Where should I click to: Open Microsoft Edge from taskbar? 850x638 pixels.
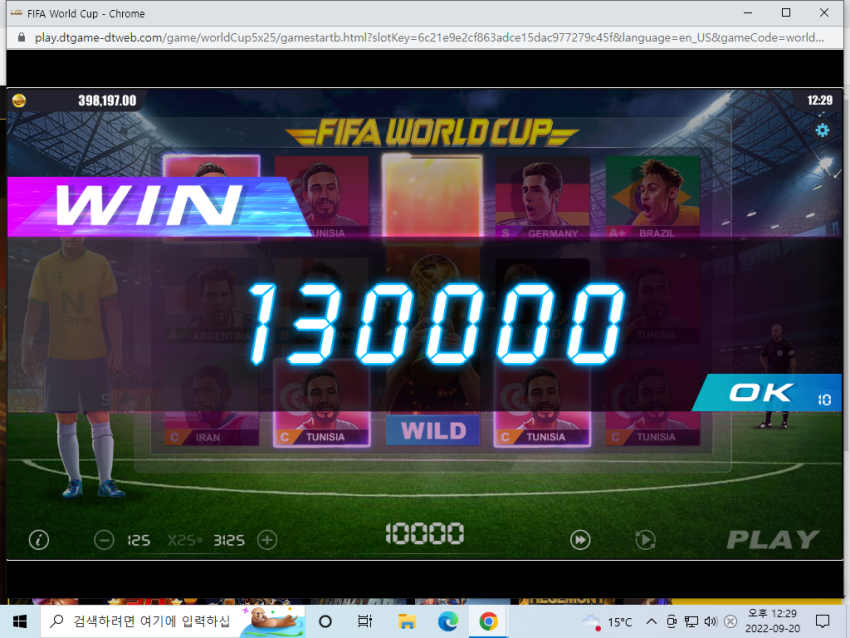pos(448,621)
